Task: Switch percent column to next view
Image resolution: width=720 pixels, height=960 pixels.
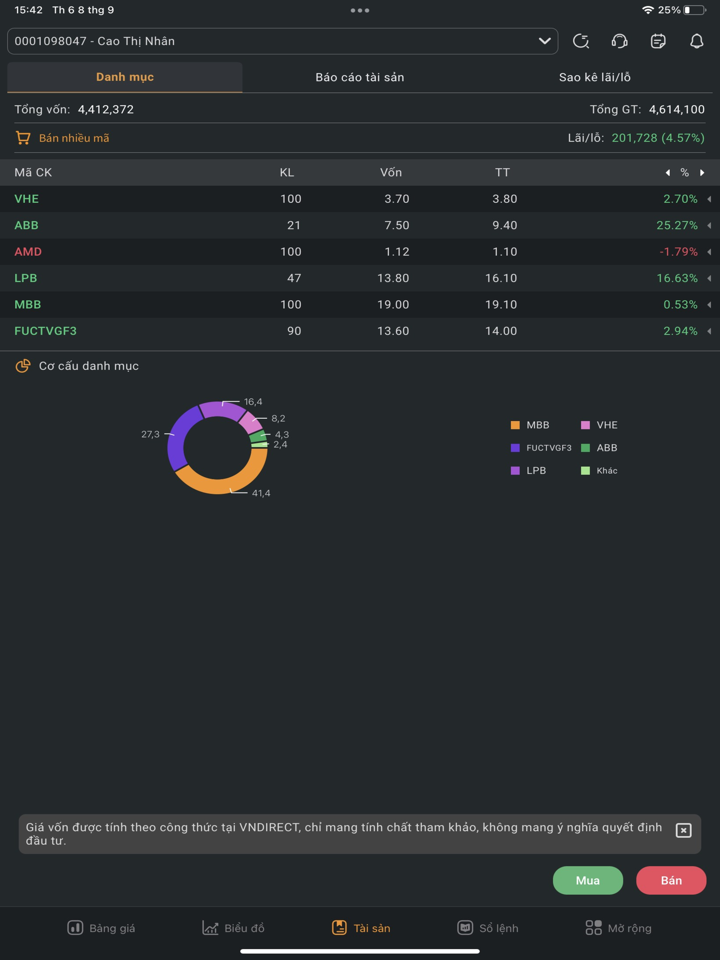Action: tap(702, 173)
